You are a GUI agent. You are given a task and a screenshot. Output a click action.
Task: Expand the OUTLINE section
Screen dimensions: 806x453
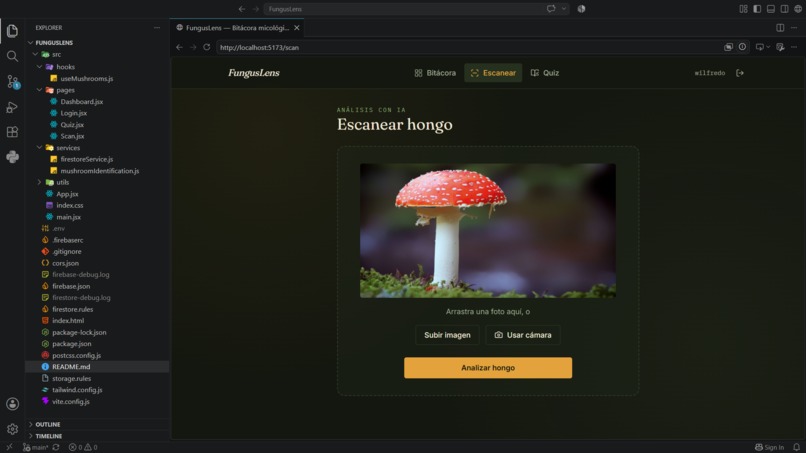tap(98, 424)
